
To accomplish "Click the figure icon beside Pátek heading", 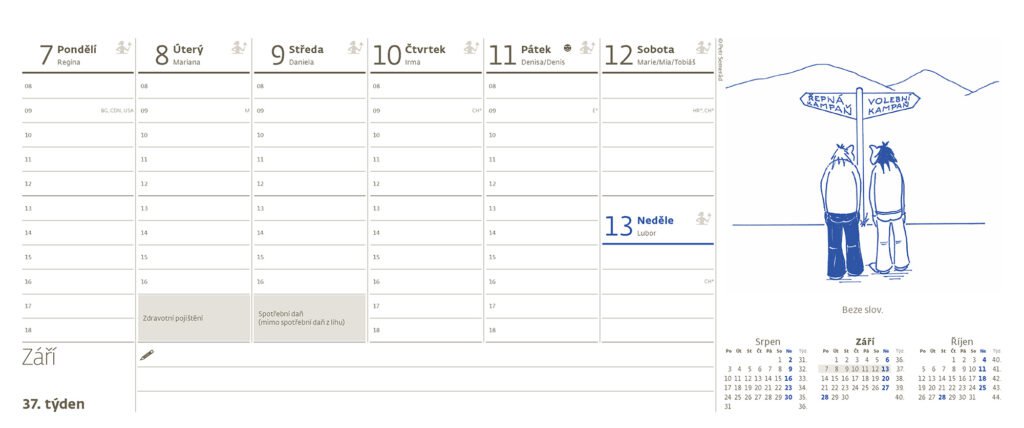I will pyautogui.click(x=587, y=48).
